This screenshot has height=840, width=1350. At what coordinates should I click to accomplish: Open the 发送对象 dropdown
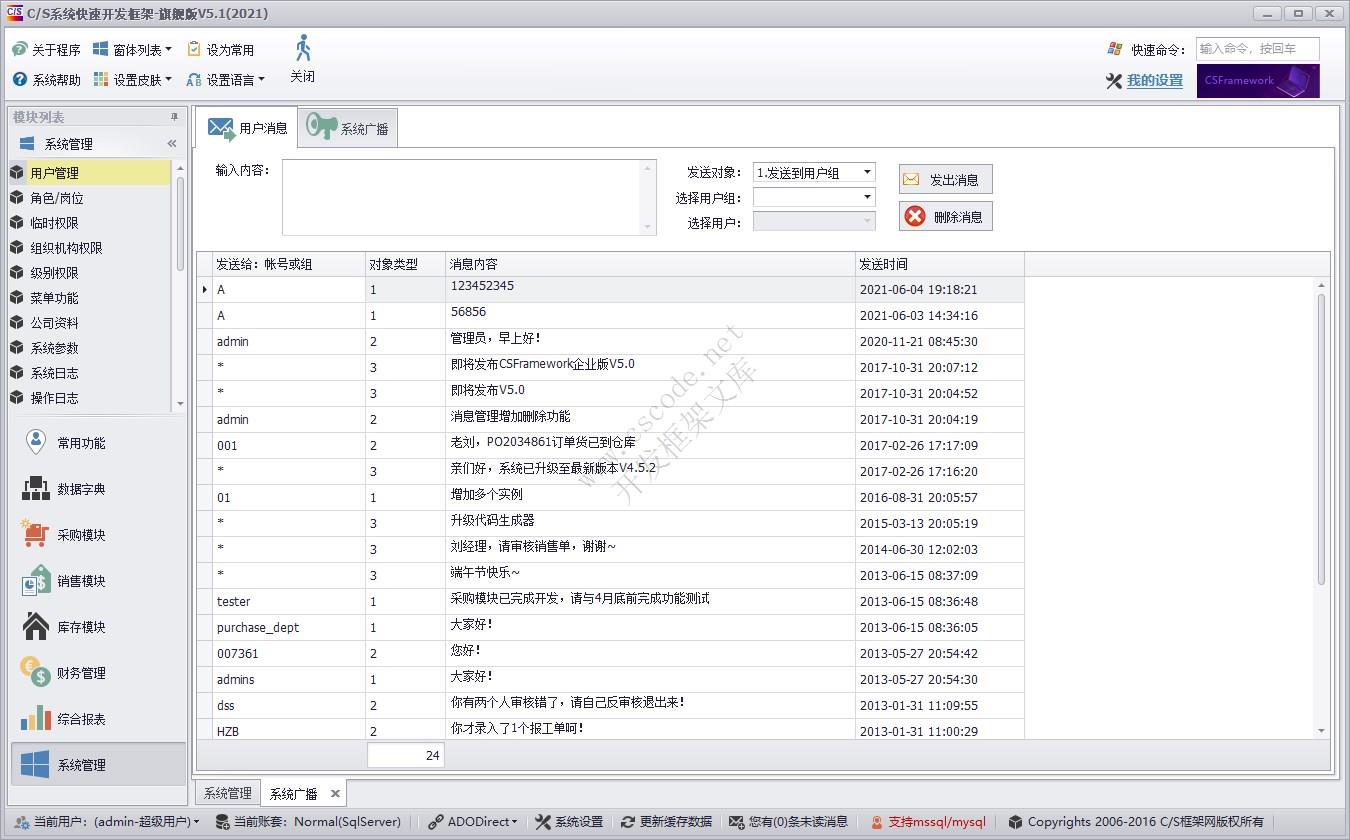pos(866,171)
